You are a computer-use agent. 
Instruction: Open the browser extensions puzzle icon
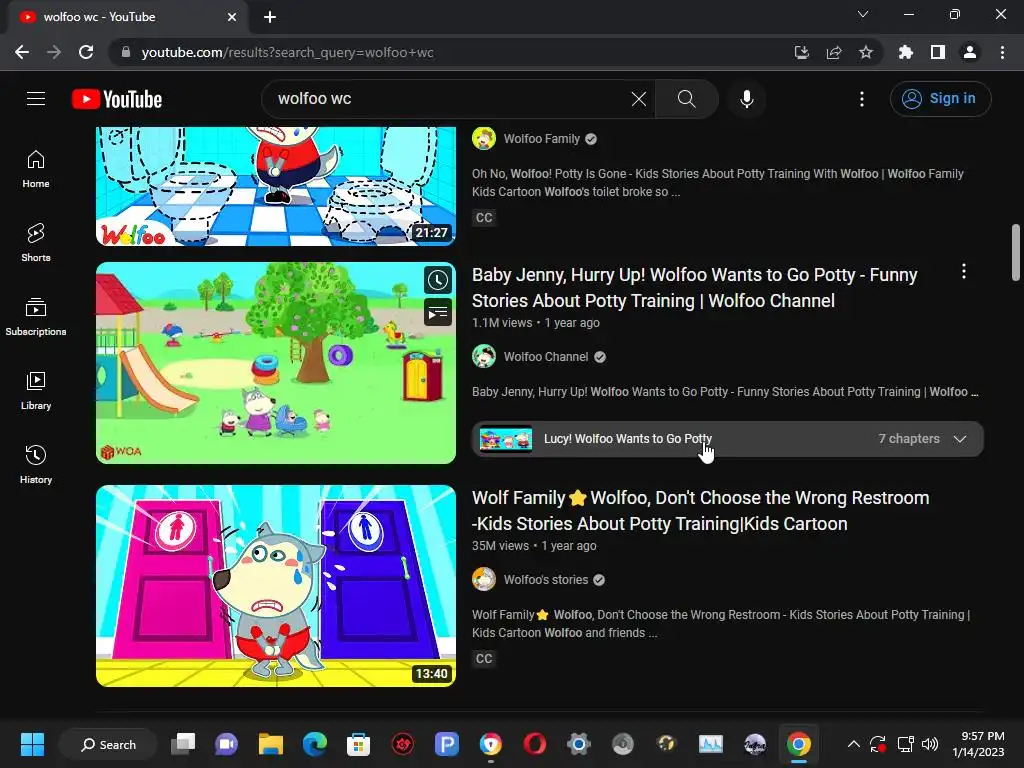[x=905, y=52]
